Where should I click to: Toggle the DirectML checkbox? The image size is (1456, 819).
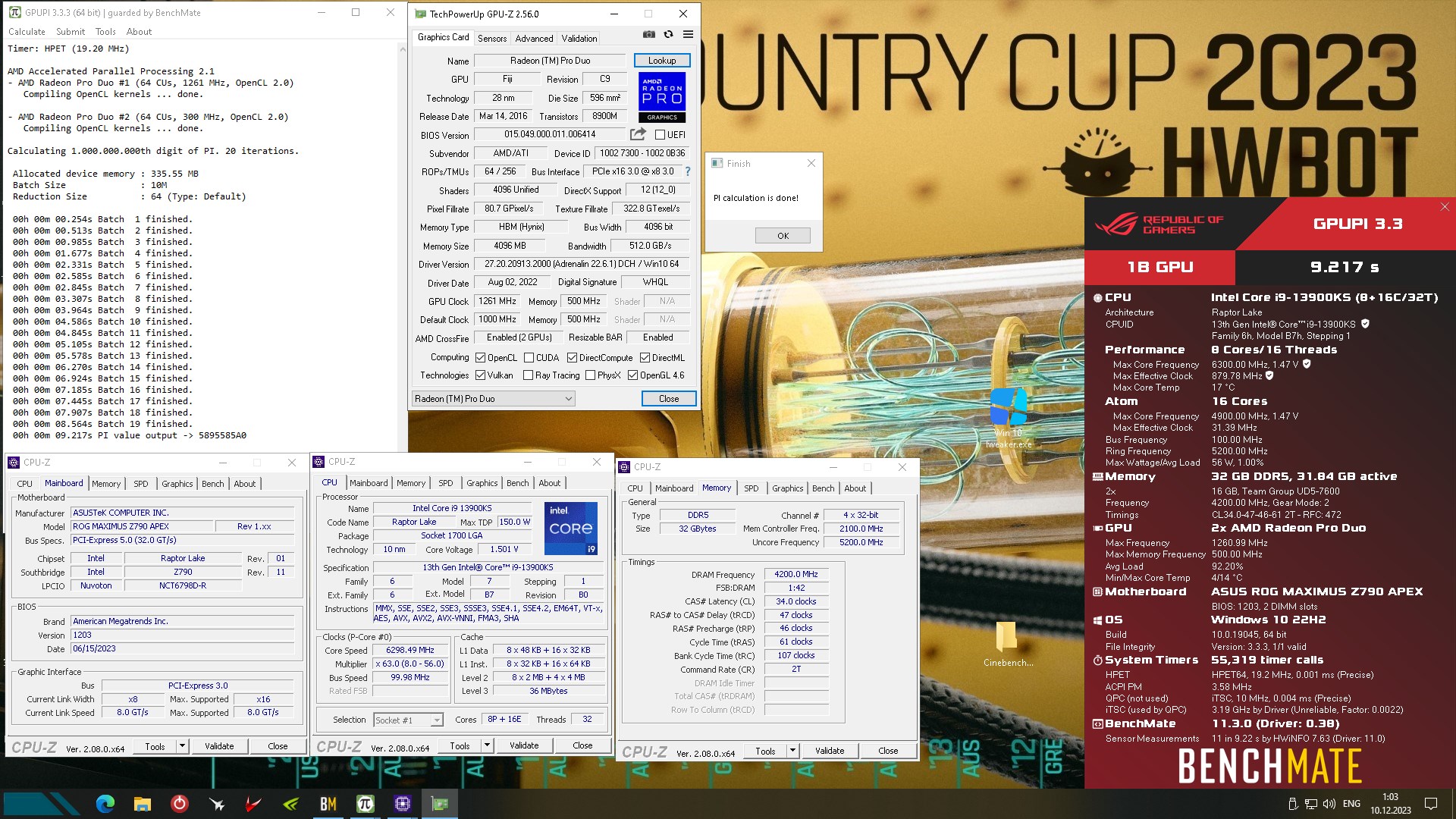tap(645, 358)
